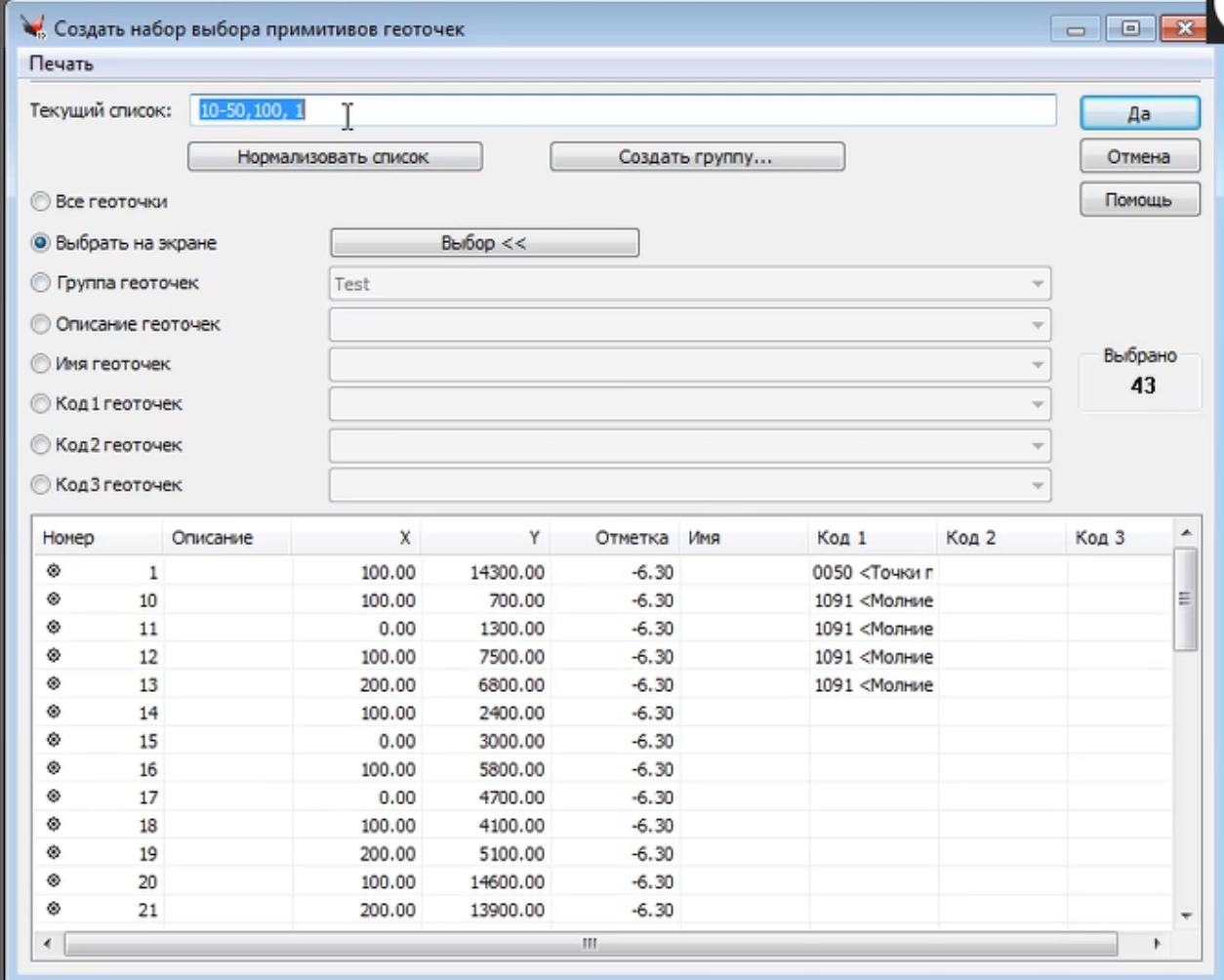This screenshot has height=980, width=1224.
Task: Open the 'Печать' menu
Action: pos(61,64)
